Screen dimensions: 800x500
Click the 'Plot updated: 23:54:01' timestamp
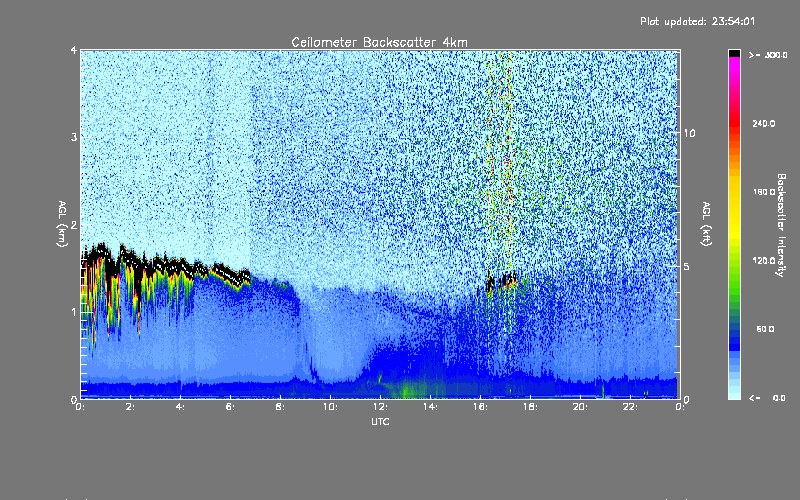[x=697, y=21]
